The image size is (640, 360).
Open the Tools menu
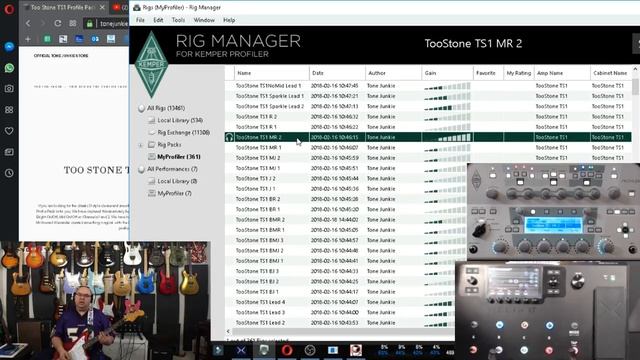[x=178, y=20]
